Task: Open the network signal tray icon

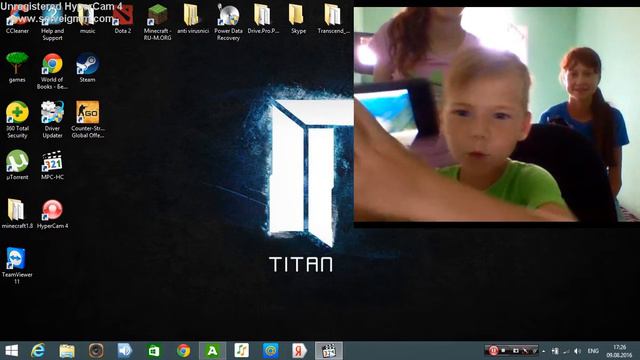Action: pyautogui.click(x=567, y=351)
